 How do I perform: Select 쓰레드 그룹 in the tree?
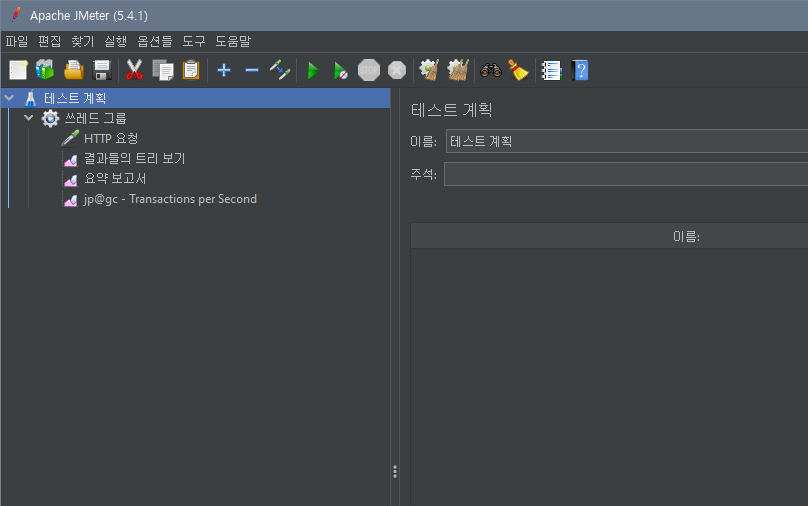[x=95, y=118]
